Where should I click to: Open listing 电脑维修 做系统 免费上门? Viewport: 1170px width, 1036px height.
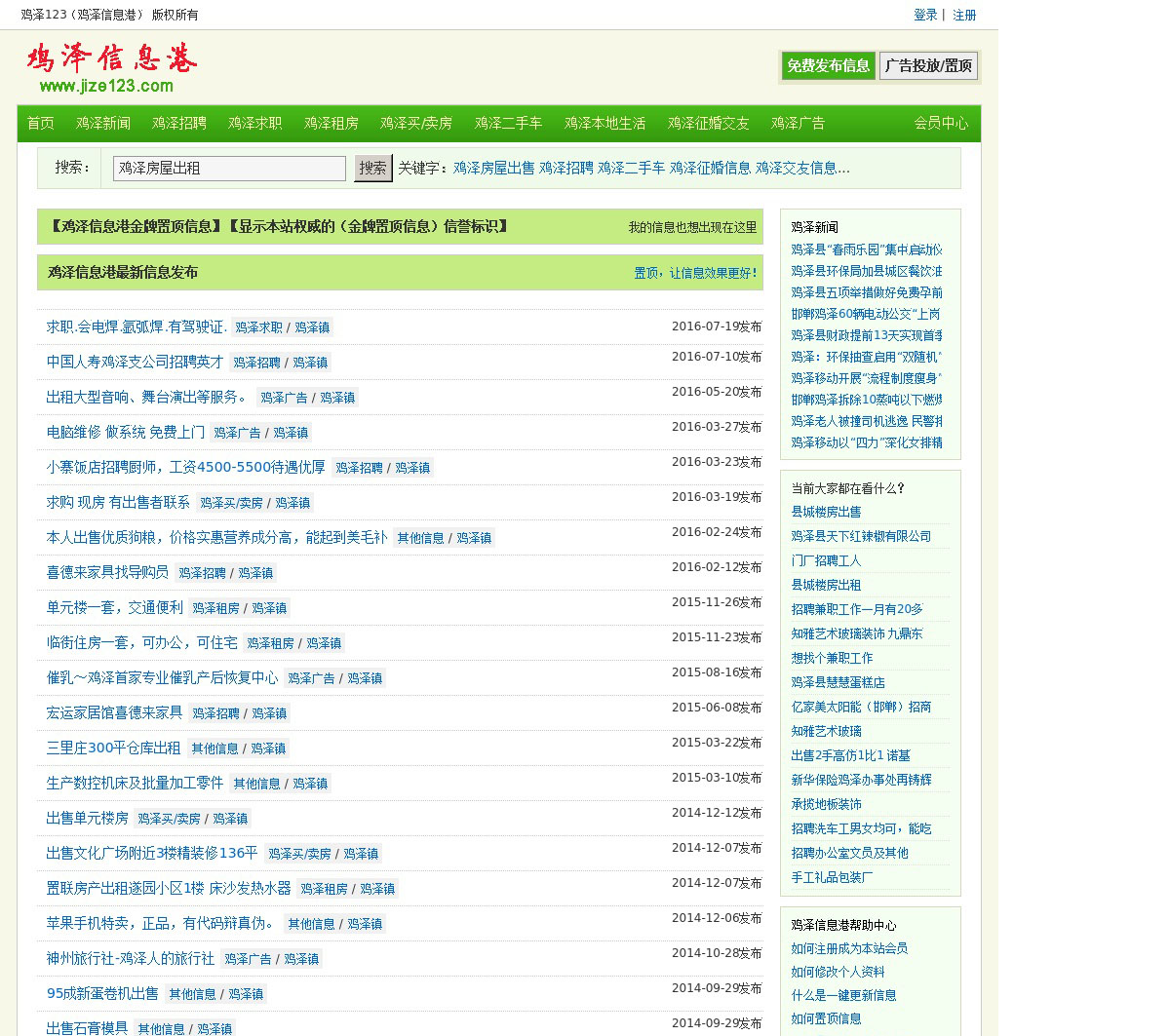(x=126, y=432)
